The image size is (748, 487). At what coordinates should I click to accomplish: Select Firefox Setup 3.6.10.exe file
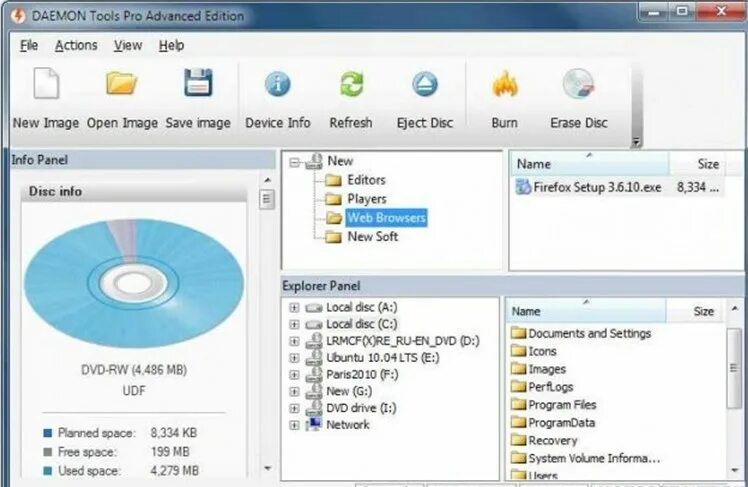coord(597,187)
